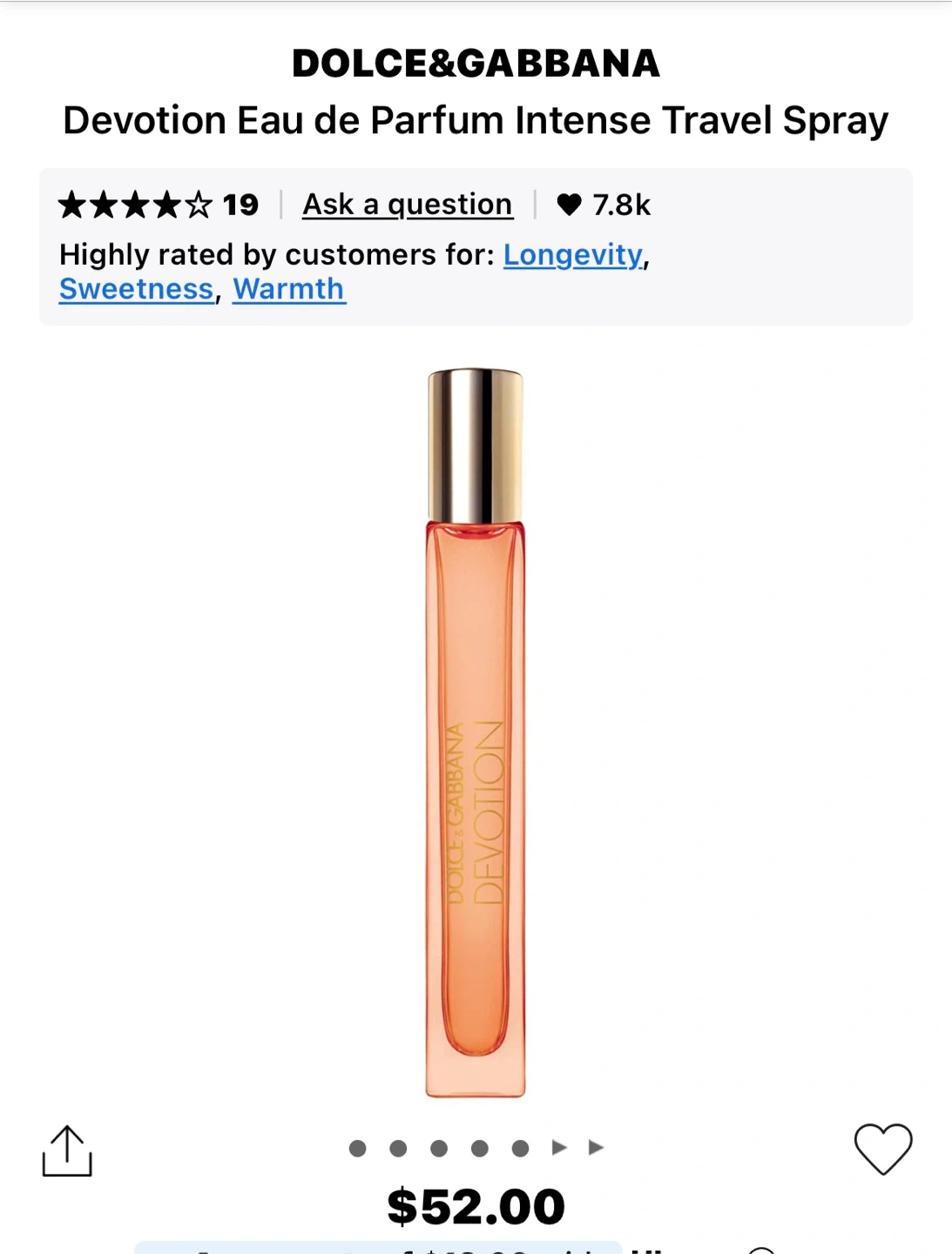Screen dimensions: 952x1254
Task: Select the fourth image carousel dot
Action: pyautogui.click(x=480, y=1149)
